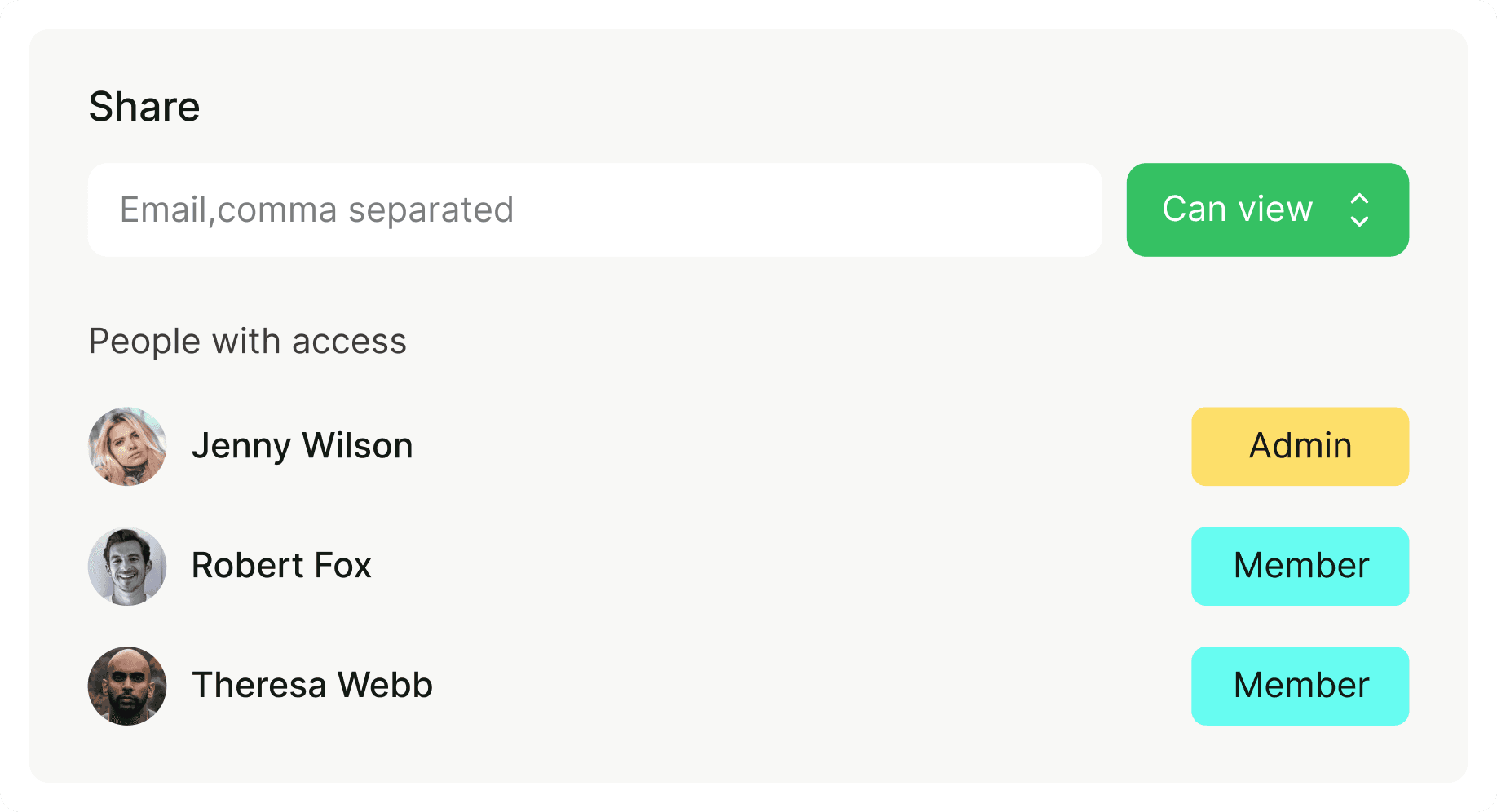The width and height of the screenshot is (1497, 812).
Task: Click the down chevron in Can view button
Action: point(1359,221)
